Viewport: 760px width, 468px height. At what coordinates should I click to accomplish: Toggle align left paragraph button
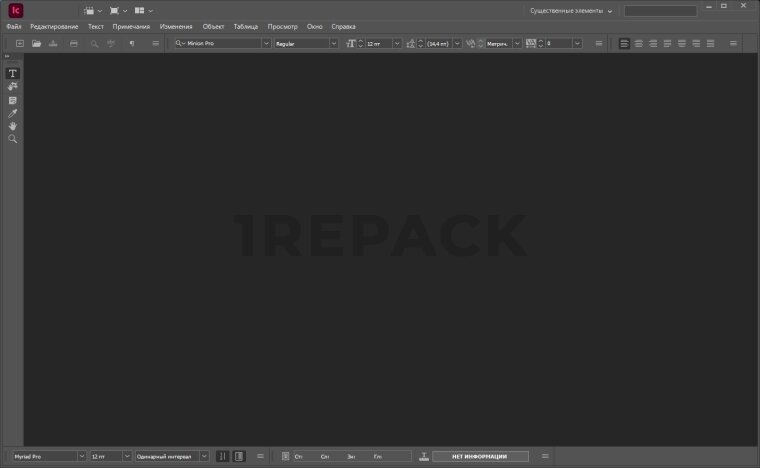[x=624, y=44]
